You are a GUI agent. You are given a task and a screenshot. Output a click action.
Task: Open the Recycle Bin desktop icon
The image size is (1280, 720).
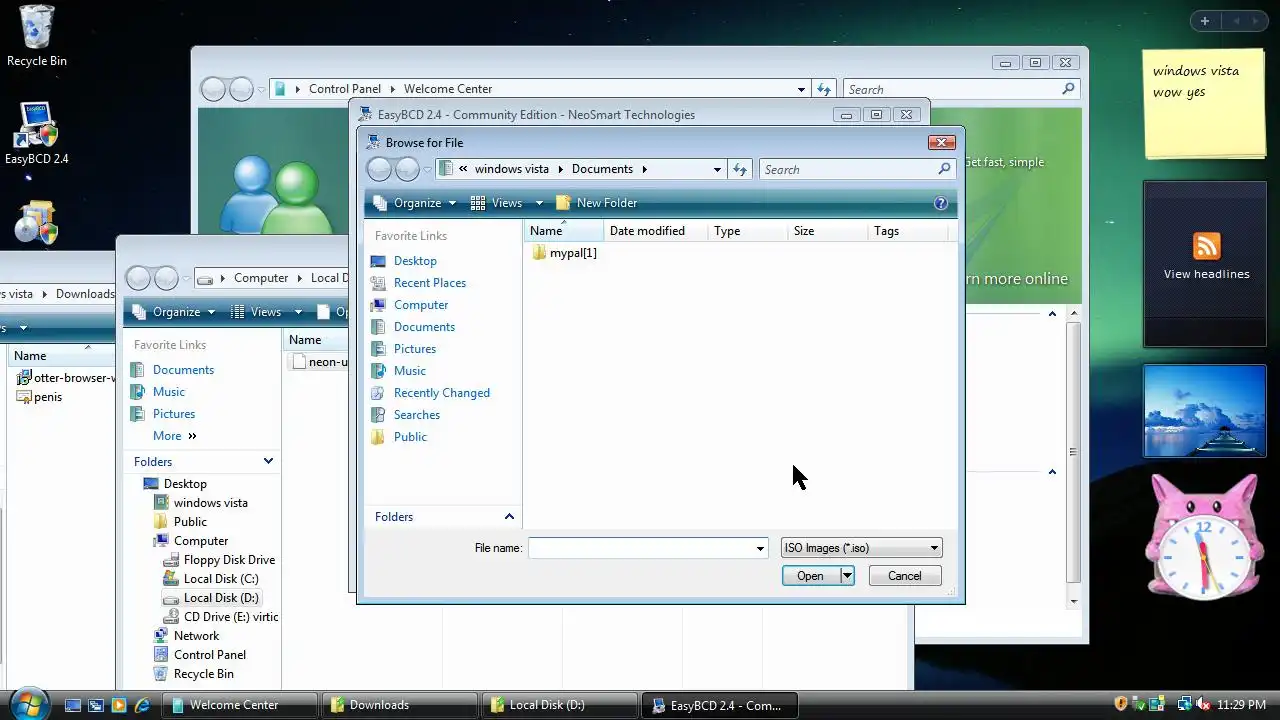pos(37,36)
